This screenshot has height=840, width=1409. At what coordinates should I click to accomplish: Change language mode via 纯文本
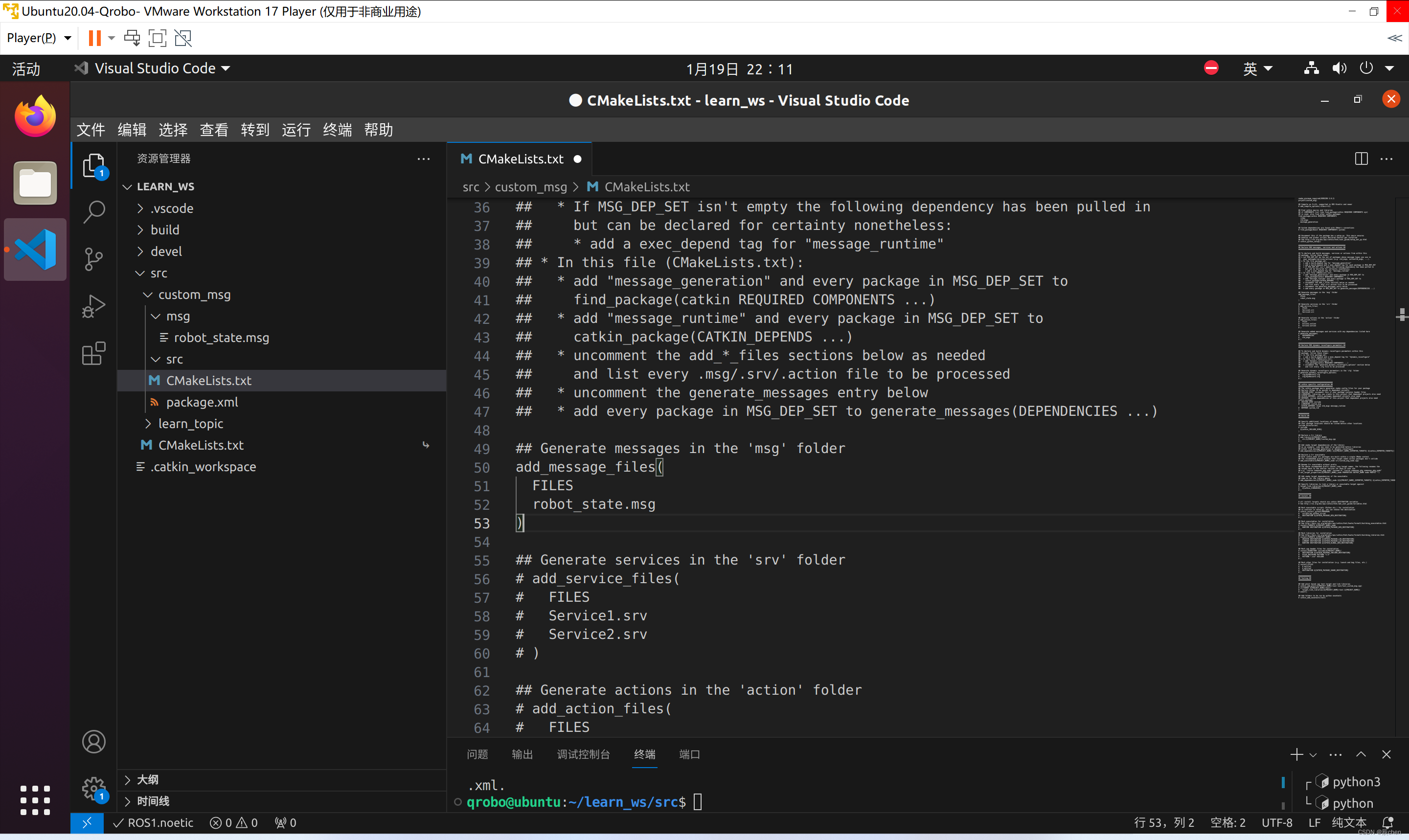click(1348, 822)
